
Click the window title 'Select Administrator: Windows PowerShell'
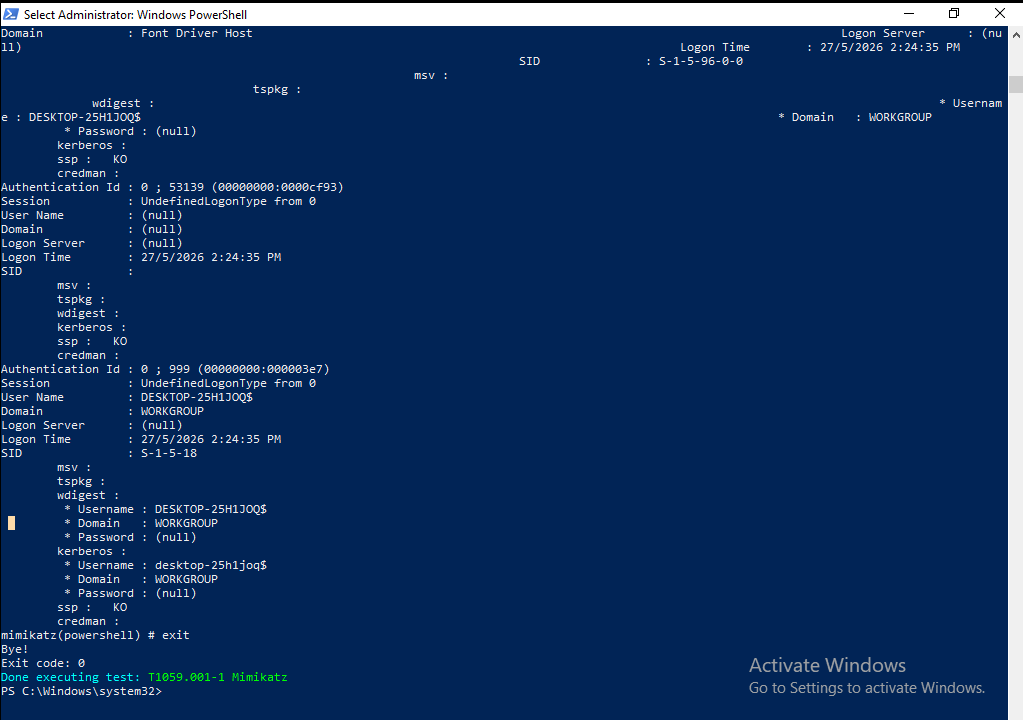point(135,14)
